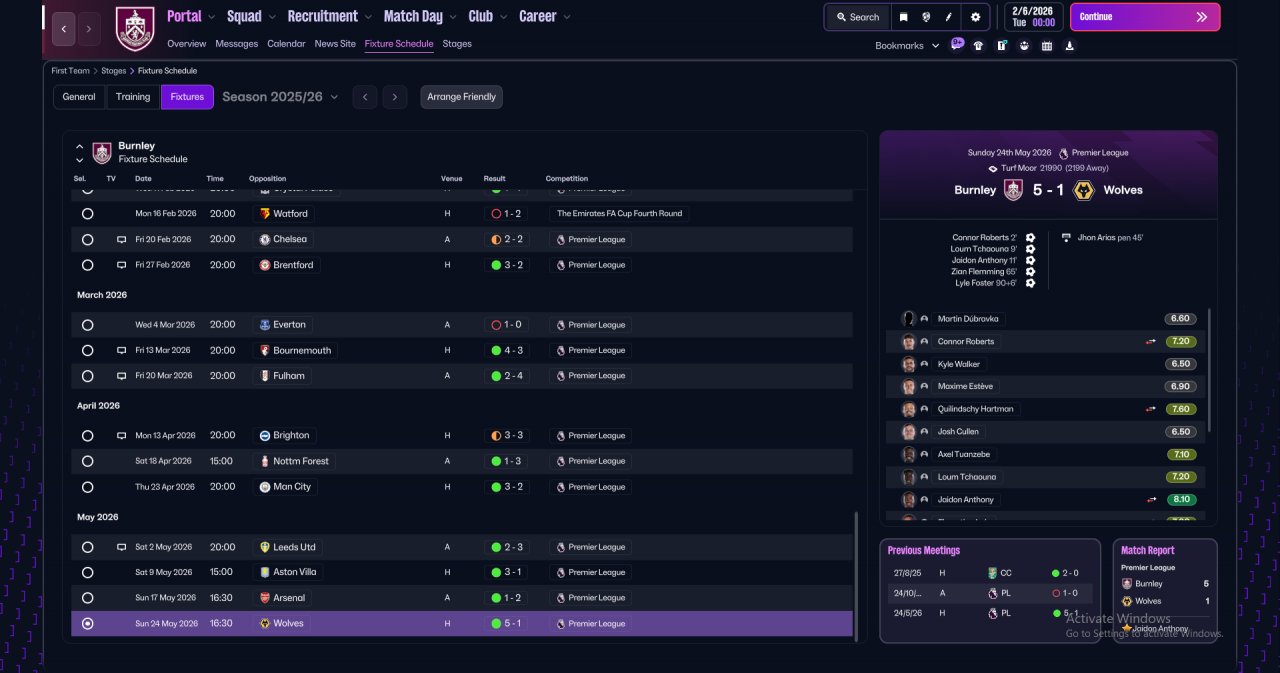Click the fixture list vertical scrollbar
Screen dimensions: 1280x673
(x=855, y=575)
